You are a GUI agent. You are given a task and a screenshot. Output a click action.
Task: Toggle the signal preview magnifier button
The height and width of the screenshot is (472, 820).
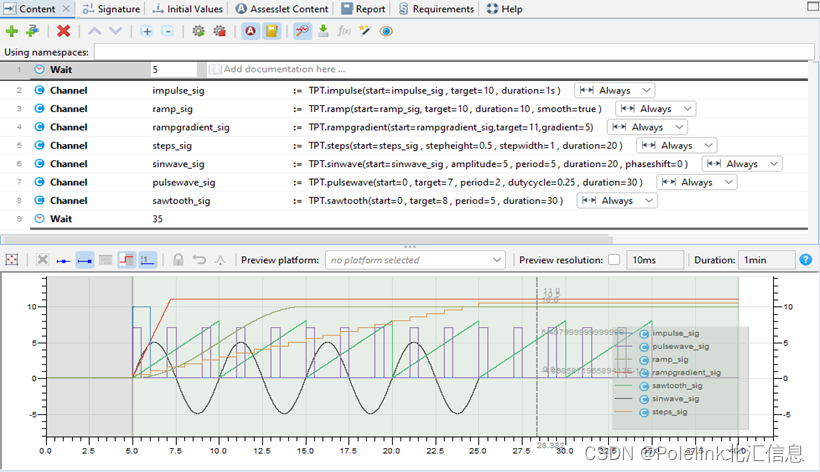click(302, 31)
